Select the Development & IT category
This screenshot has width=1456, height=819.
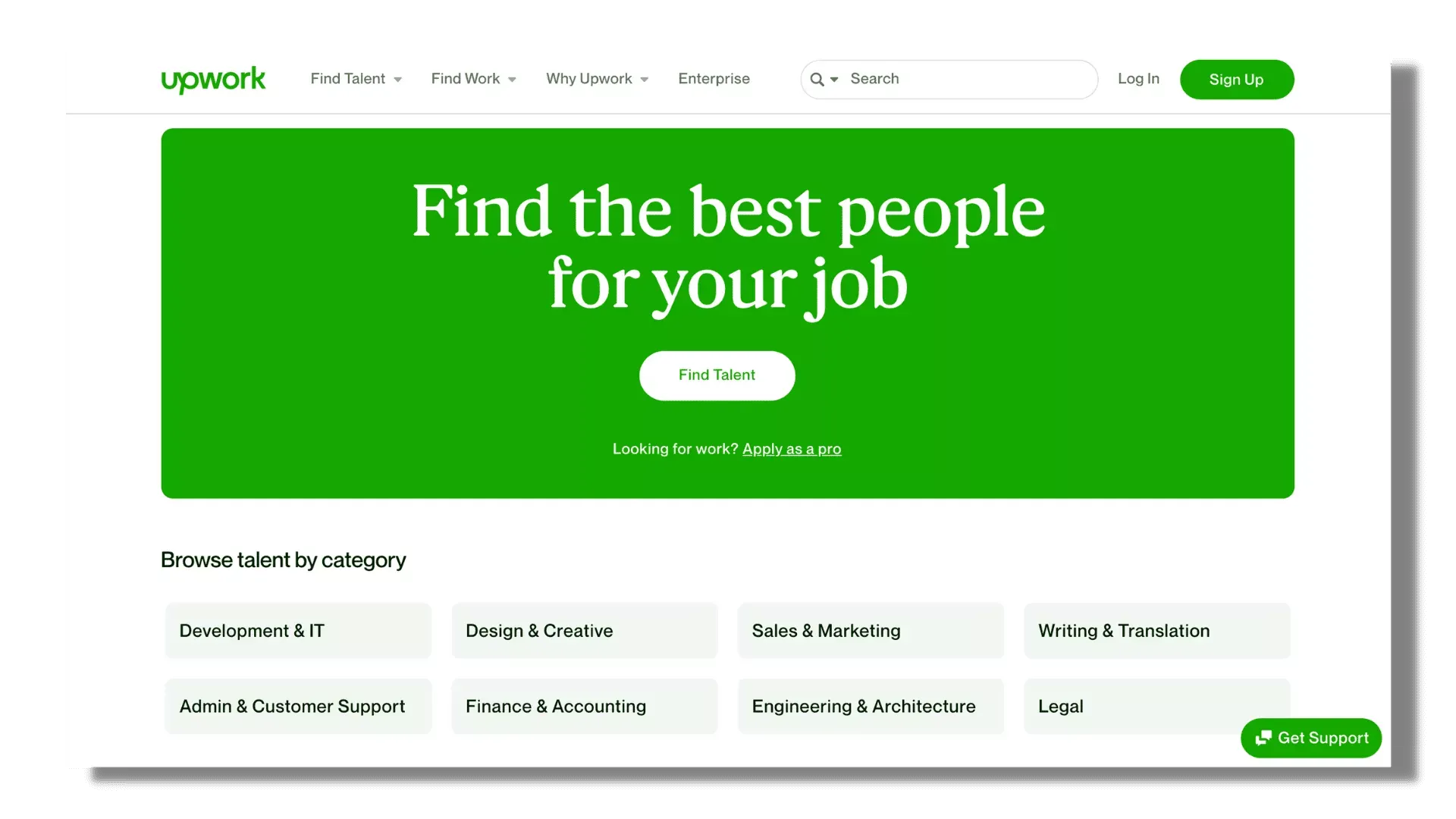pyautogui.click(x=297, y=630)
